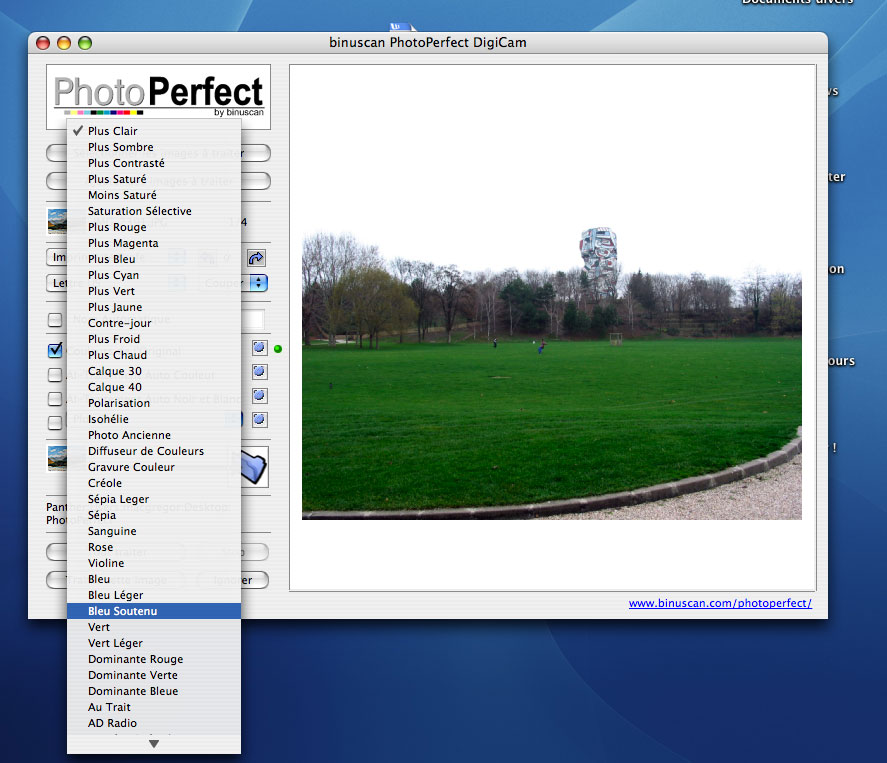Apply the plain Sépia tone
Viewport: 887px width, 763px height.
point(154,516)
